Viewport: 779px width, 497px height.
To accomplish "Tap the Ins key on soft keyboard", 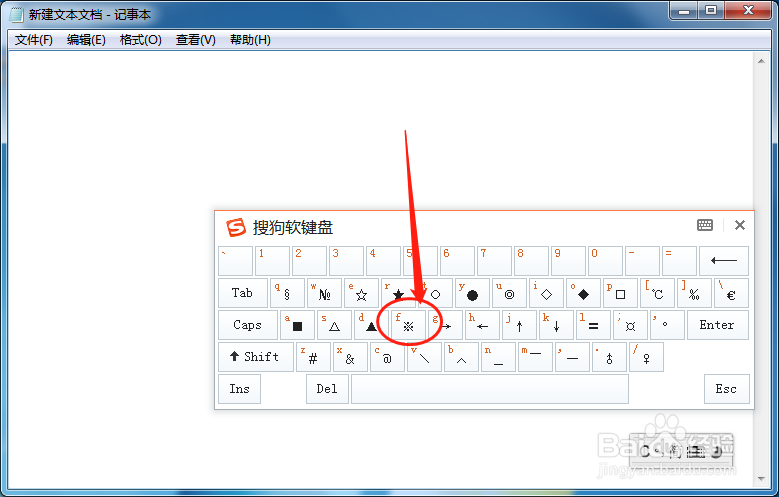I will pos(239,389).
